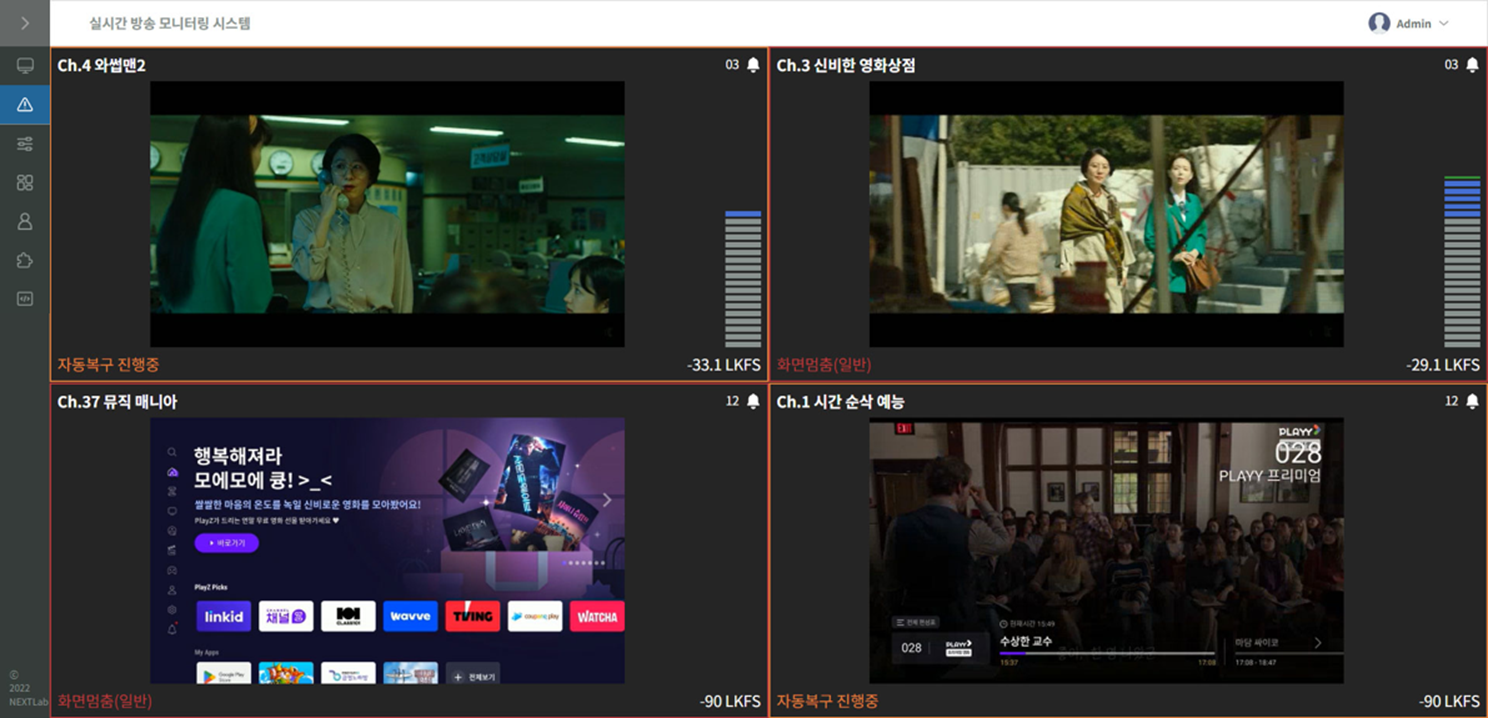Click the 화면멈춤(일반) status on Ch.3

tap(824, 364)
